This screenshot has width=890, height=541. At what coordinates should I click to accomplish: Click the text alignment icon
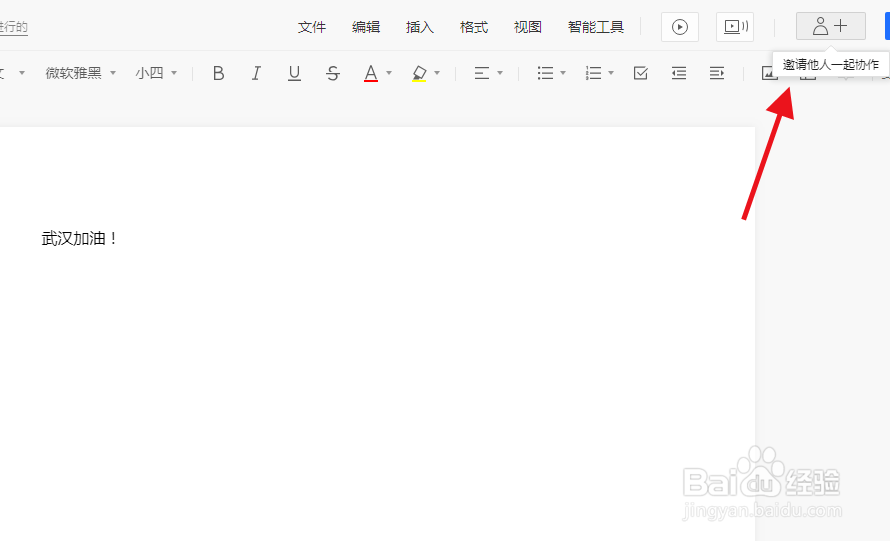(481, 73)
